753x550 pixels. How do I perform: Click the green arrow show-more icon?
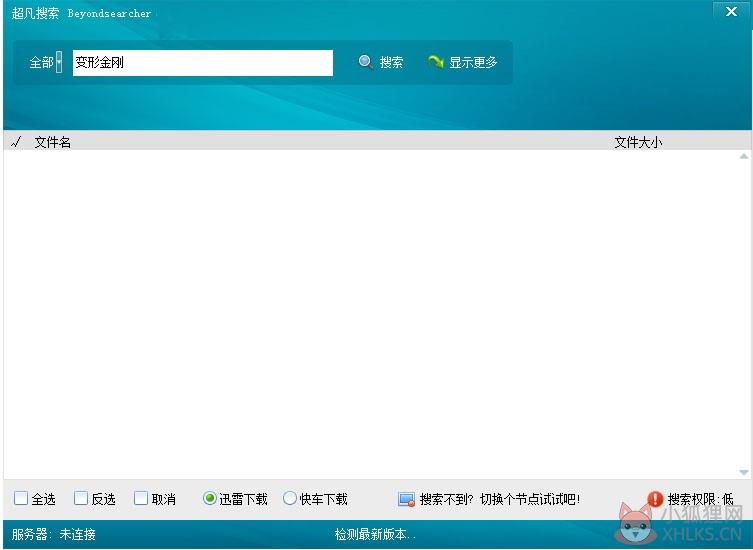click(x=436, y=61)
